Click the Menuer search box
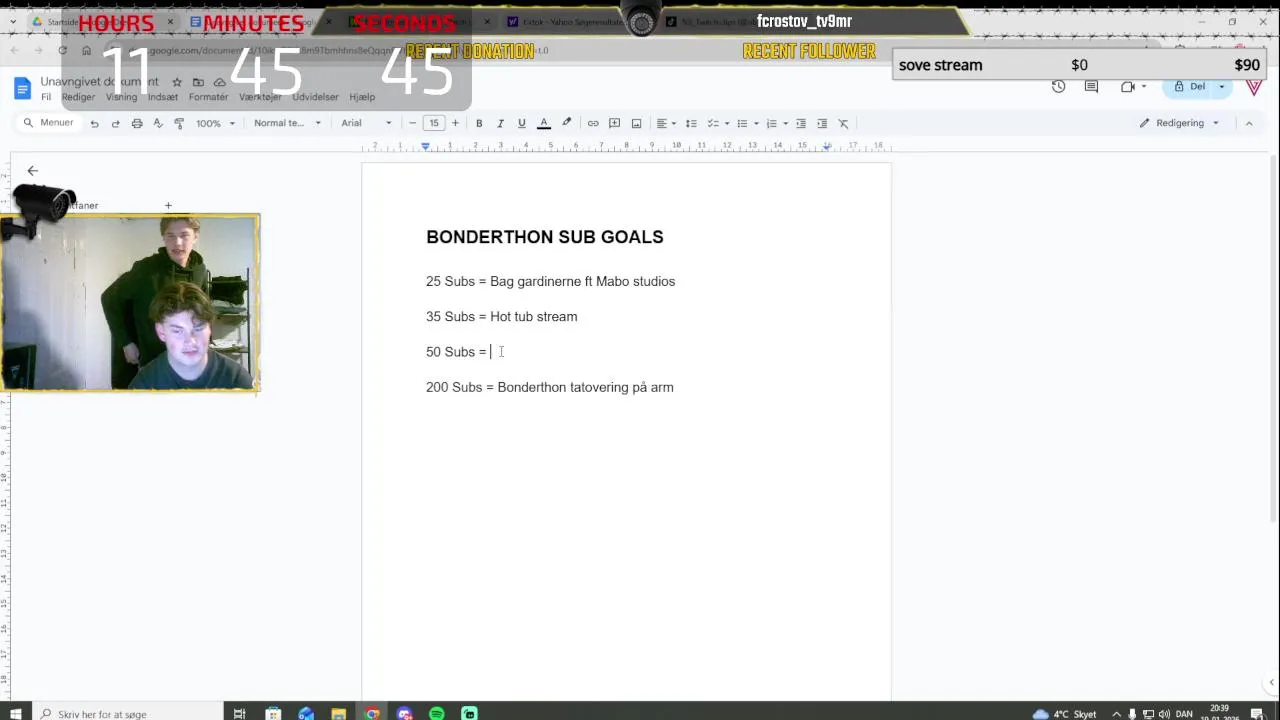The height and width of the screenshot is (720, 1280). (x=48, y=123)
